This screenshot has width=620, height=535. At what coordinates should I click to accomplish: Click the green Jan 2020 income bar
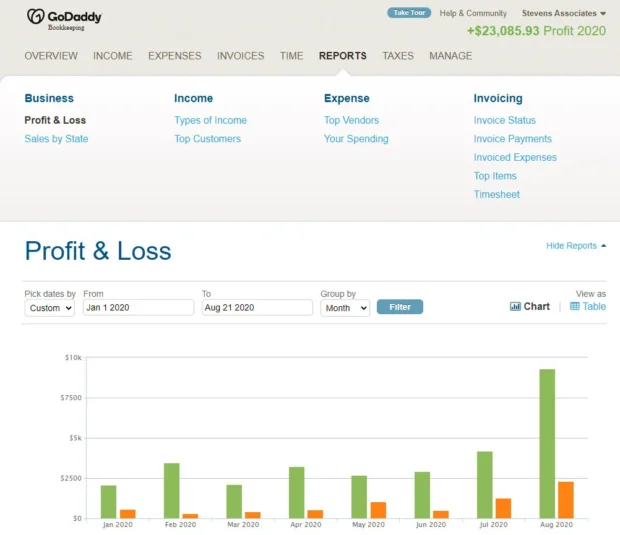tap(108, 502)
